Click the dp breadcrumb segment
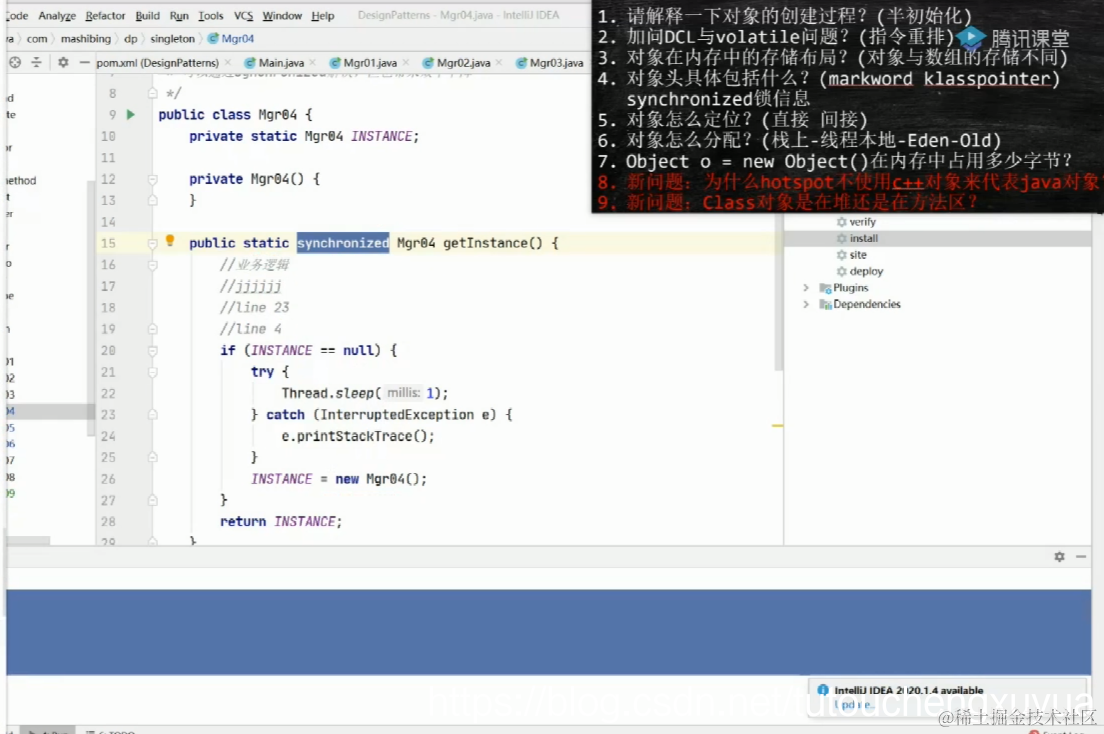1104x734 pixels. coord(131,38)
